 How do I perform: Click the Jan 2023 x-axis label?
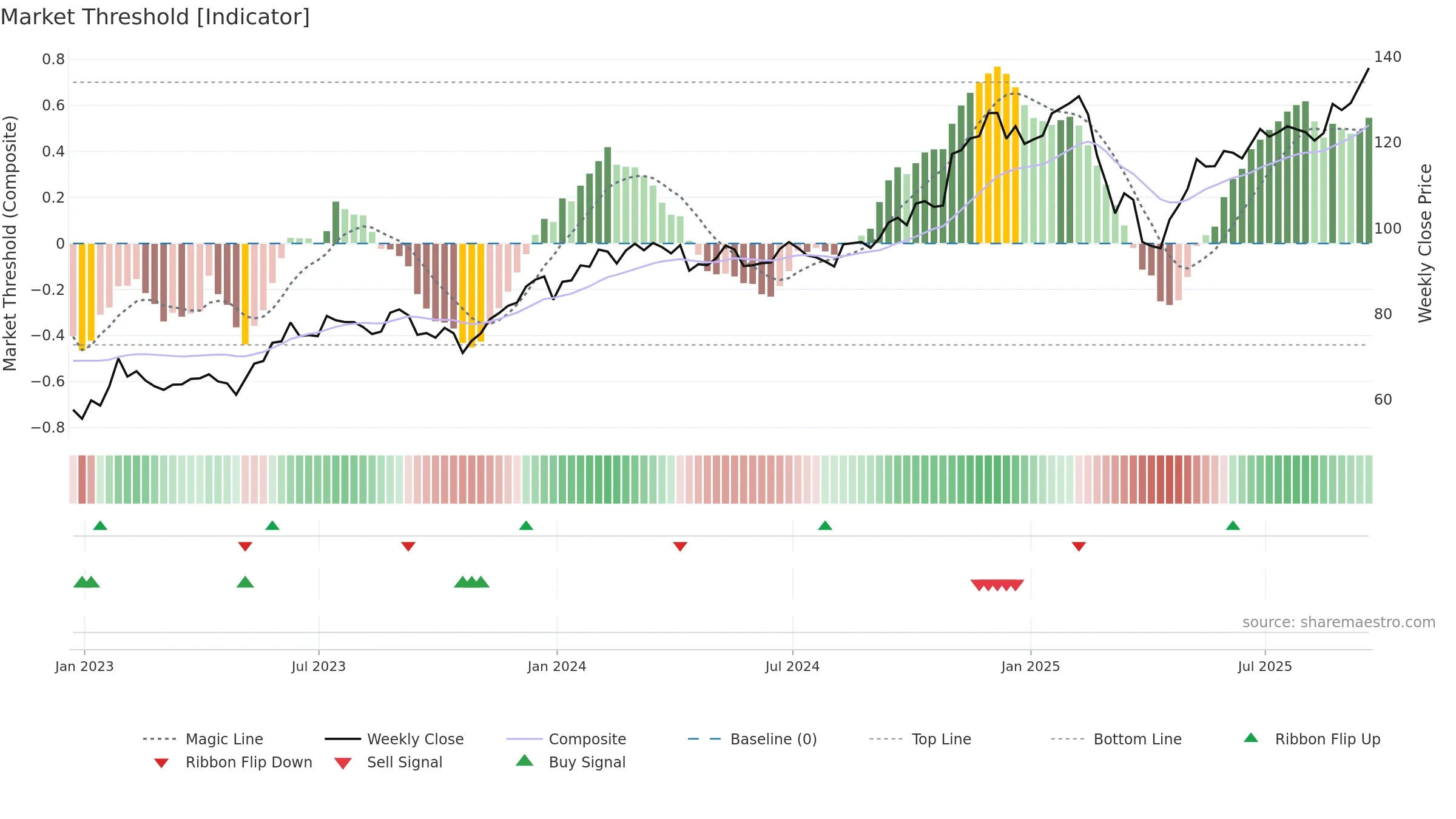click(84, 666)
